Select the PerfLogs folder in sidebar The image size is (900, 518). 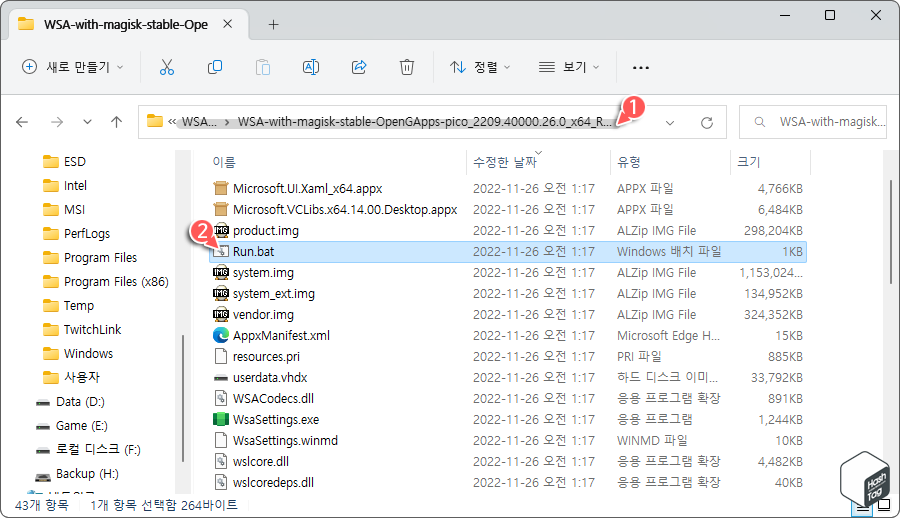(x=76, y=234)
